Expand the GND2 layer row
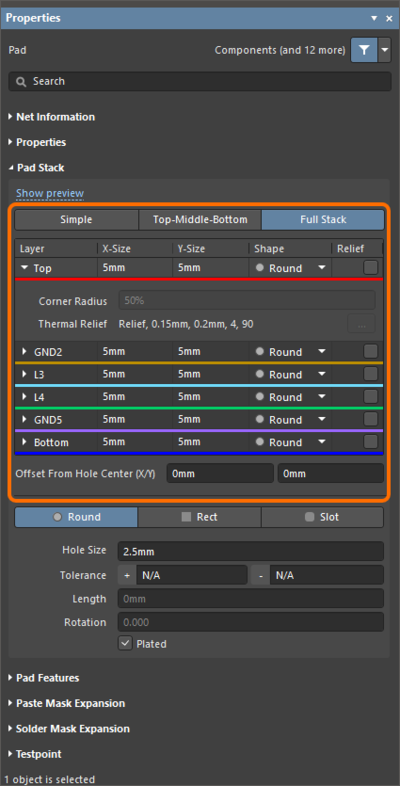 pyautogui.click(x=25, y=352)
